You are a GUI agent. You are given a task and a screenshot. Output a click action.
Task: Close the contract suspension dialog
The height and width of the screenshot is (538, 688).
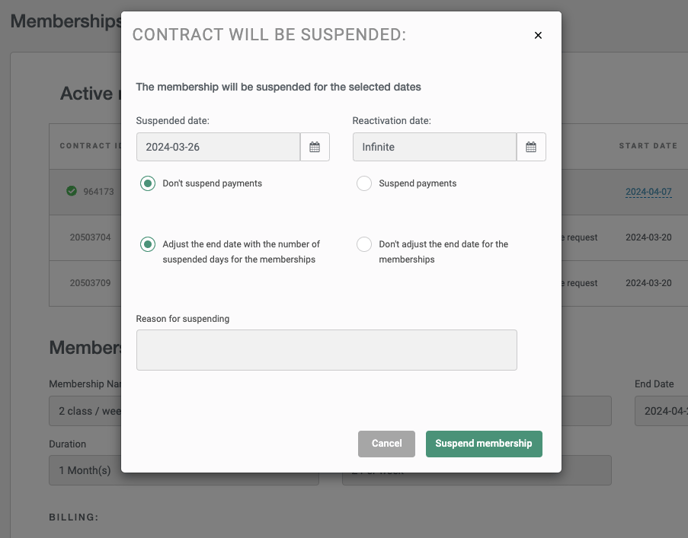click(x=538, y=35)
